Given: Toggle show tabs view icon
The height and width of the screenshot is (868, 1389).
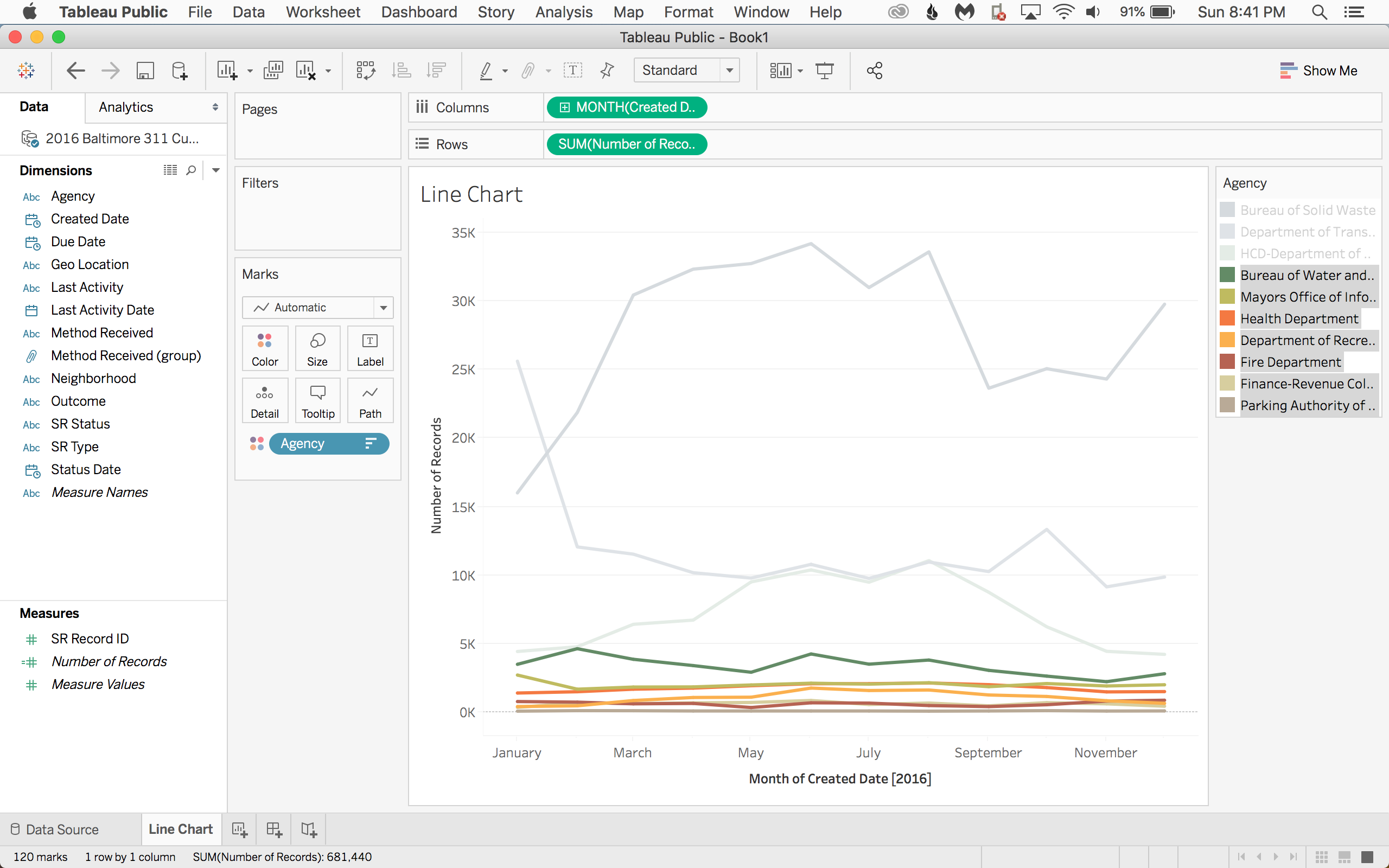Looking at the screenshot, I should tap(1367, 857).
